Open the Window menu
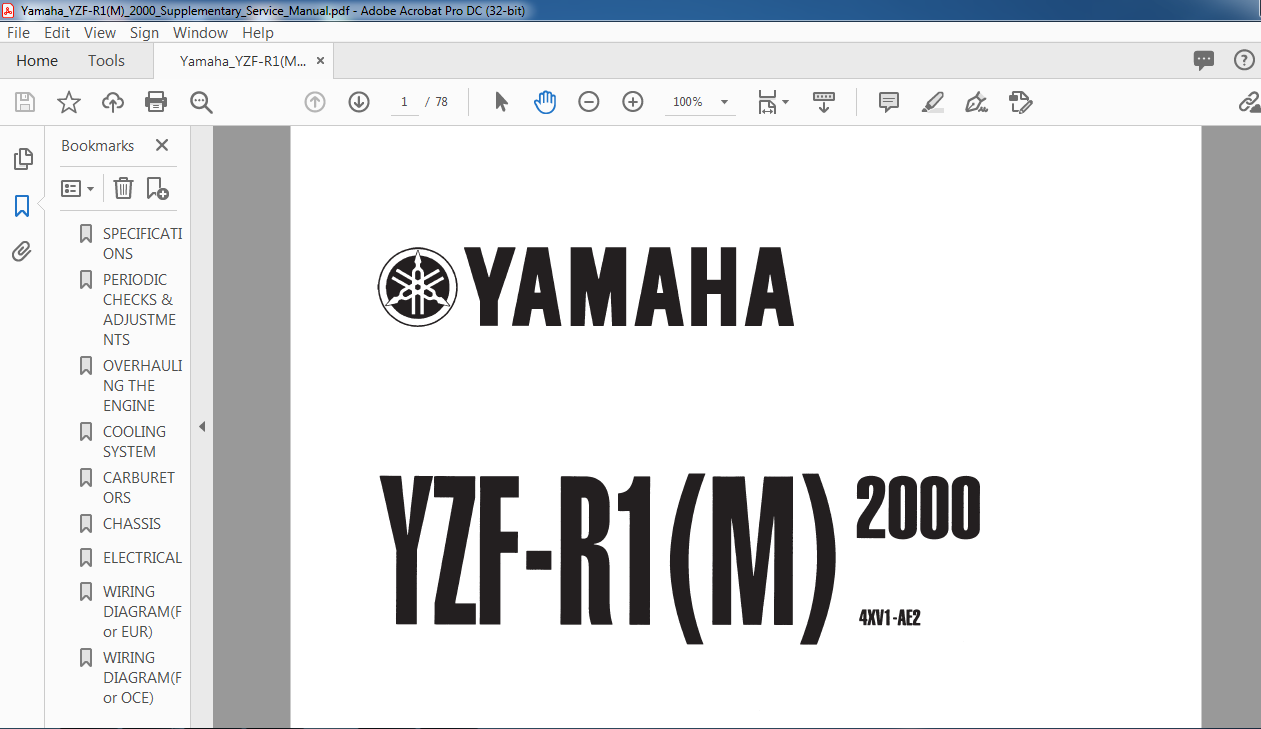This screenshot has height=729, width=1261. (201, 33)
